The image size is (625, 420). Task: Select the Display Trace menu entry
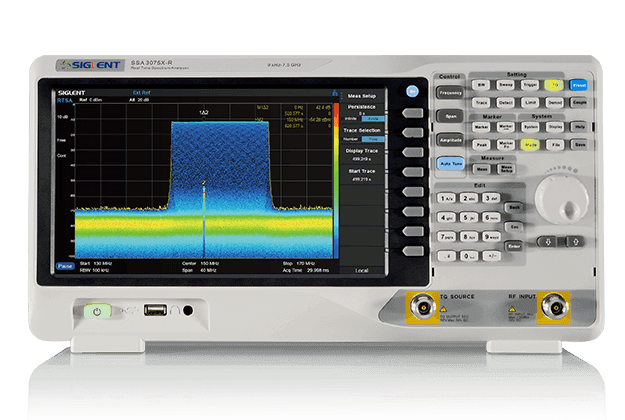(x=362, y=155)
